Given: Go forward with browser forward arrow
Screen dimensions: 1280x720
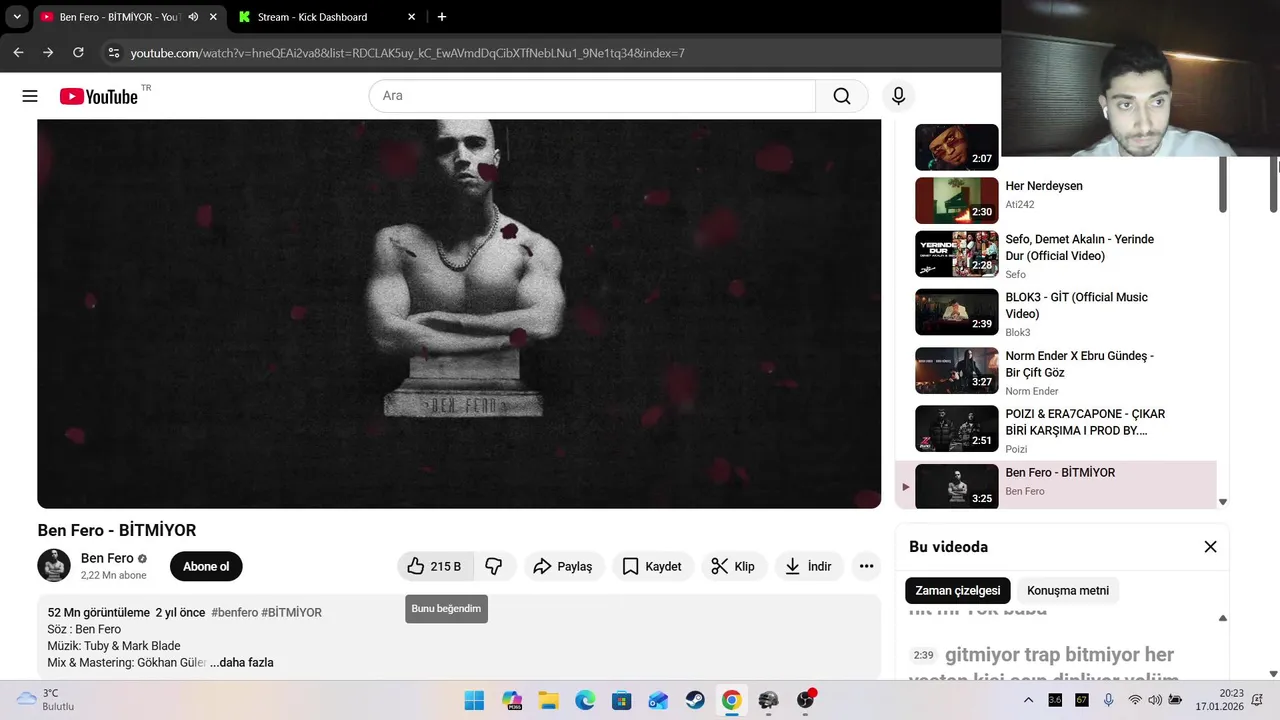Looking at the screenshot, I should [48, 53].
